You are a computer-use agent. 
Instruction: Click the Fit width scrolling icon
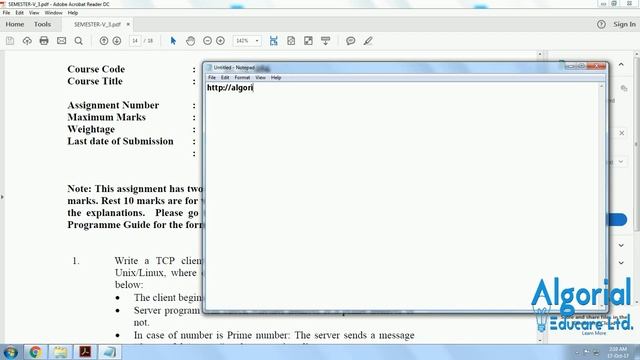[x=273, y=41]
